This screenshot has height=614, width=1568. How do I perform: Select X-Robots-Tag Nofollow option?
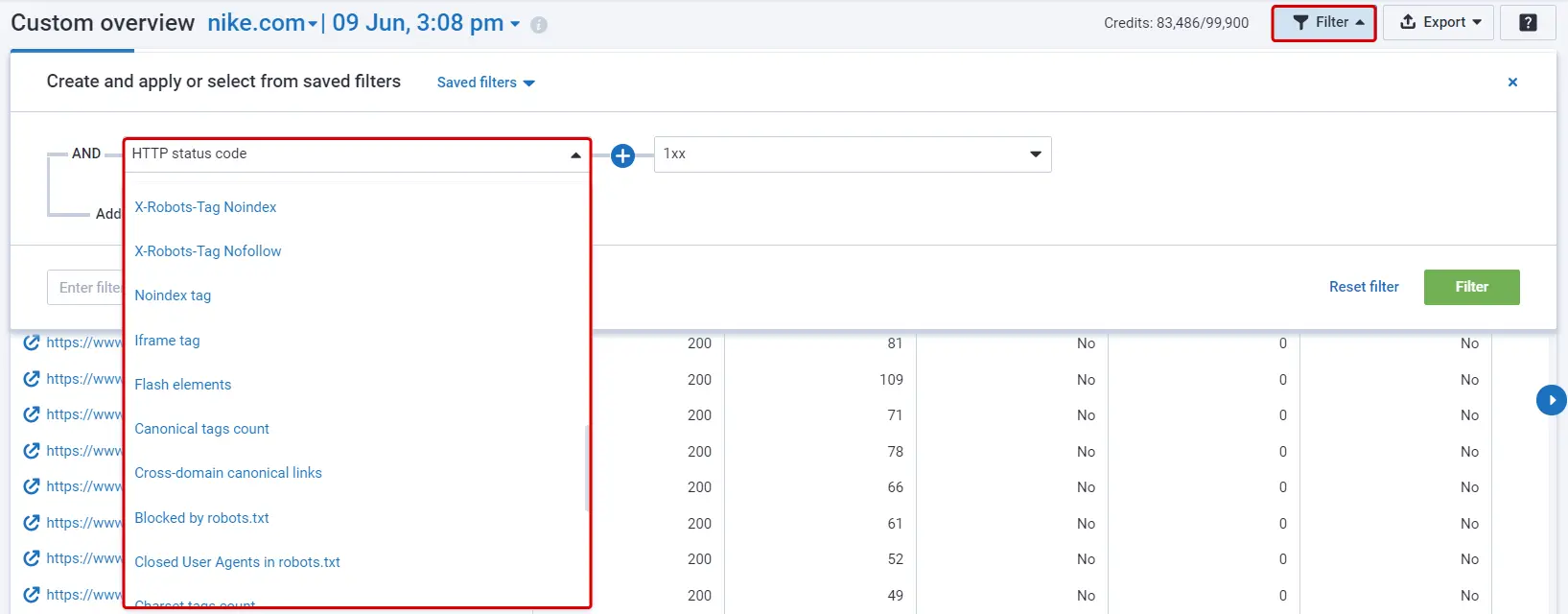(x=208, y=251)
